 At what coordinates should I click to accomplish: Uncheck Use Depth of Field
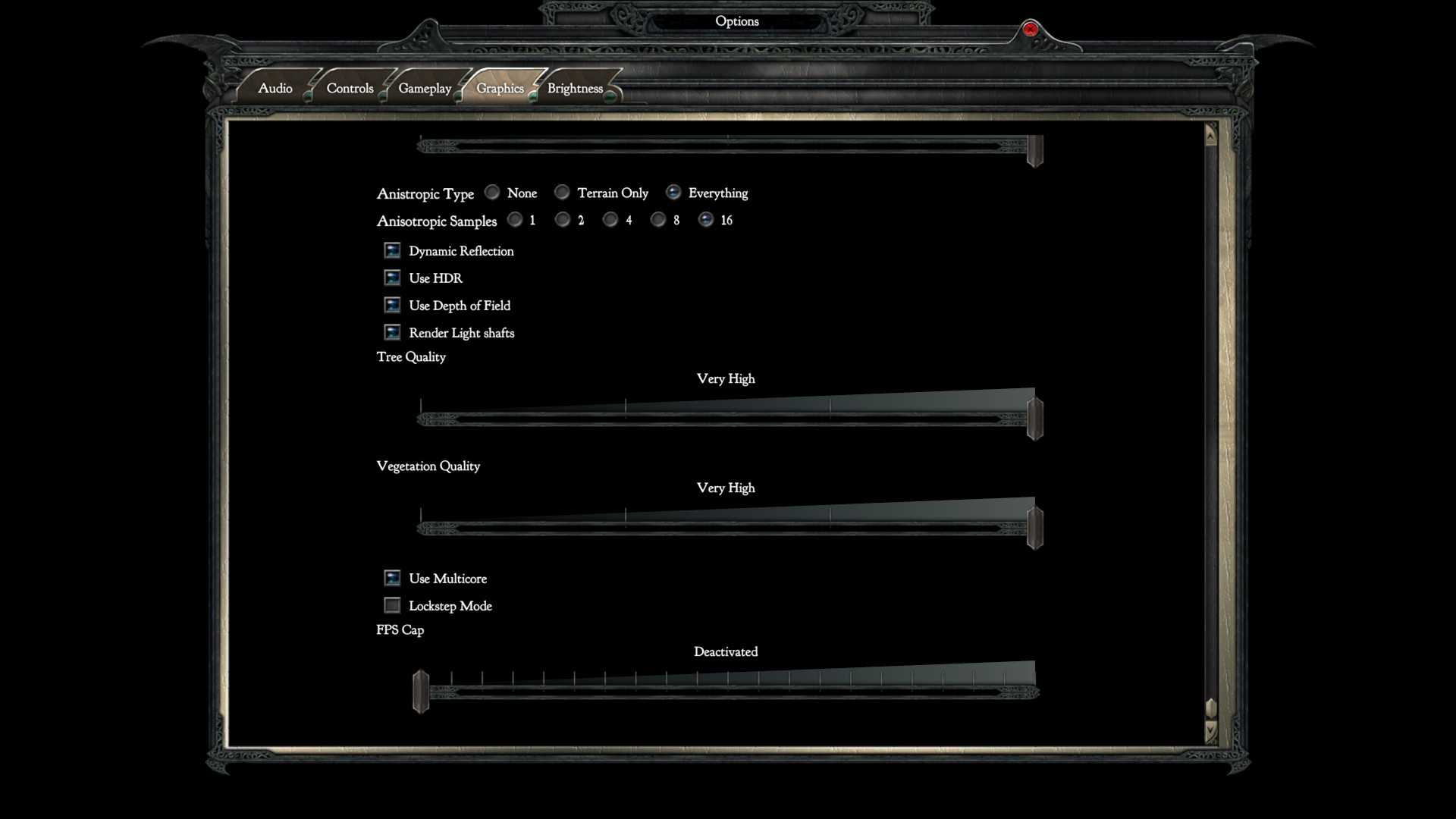click(392, 306)
